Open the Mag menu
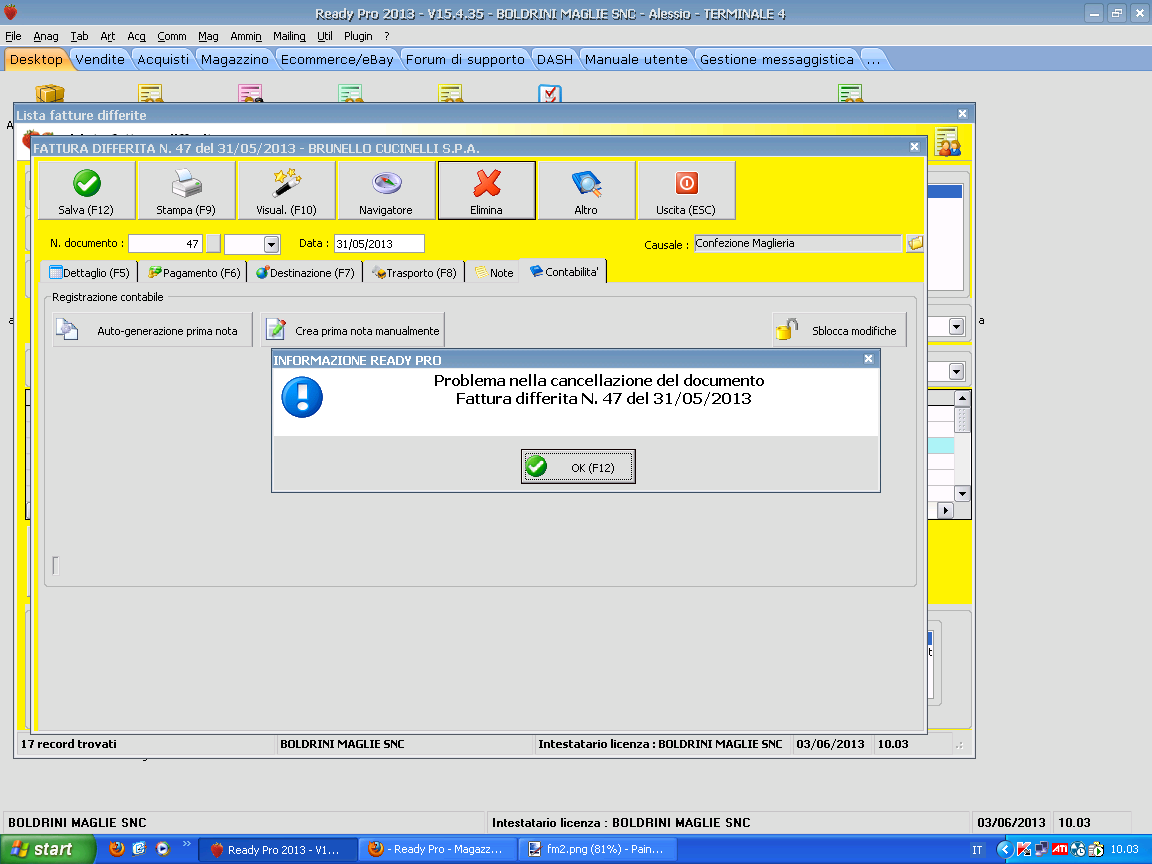Screen dimensions: 1152x864 point(208,36)
